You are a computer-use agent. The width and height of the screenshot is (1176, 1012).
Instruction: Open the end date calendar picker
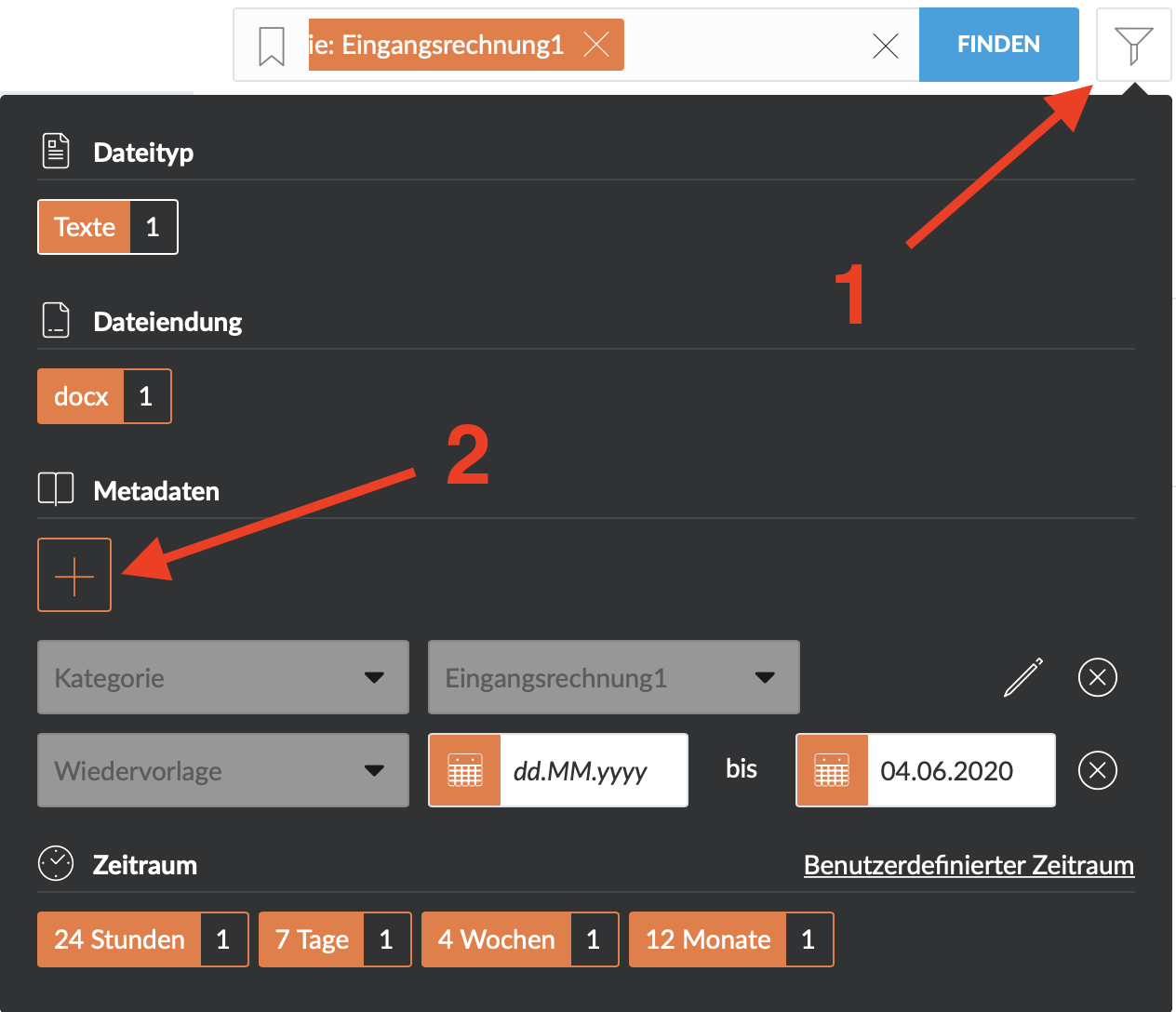click(x=832, y=770)
